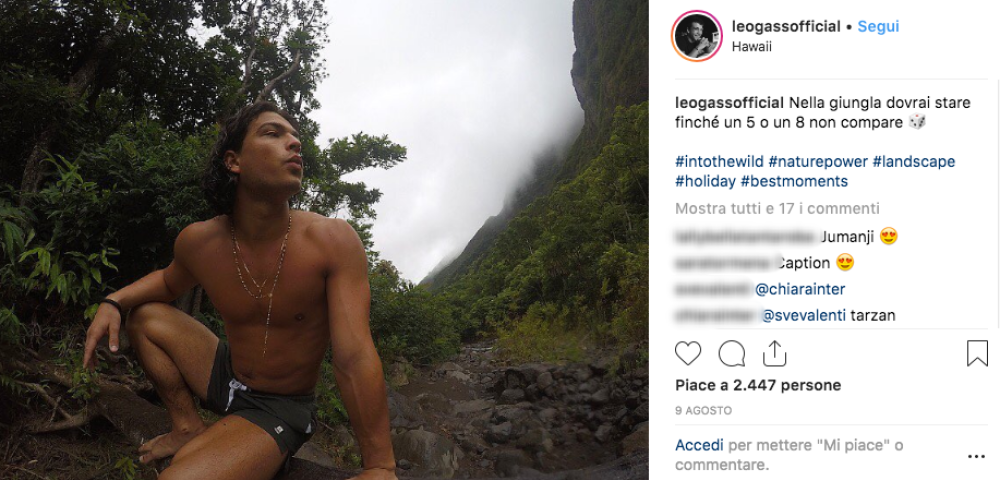Toggle the bookmark save icon
Image resolution: width=1000 pixels, height=480 pixels.
[x=977, y=353]
